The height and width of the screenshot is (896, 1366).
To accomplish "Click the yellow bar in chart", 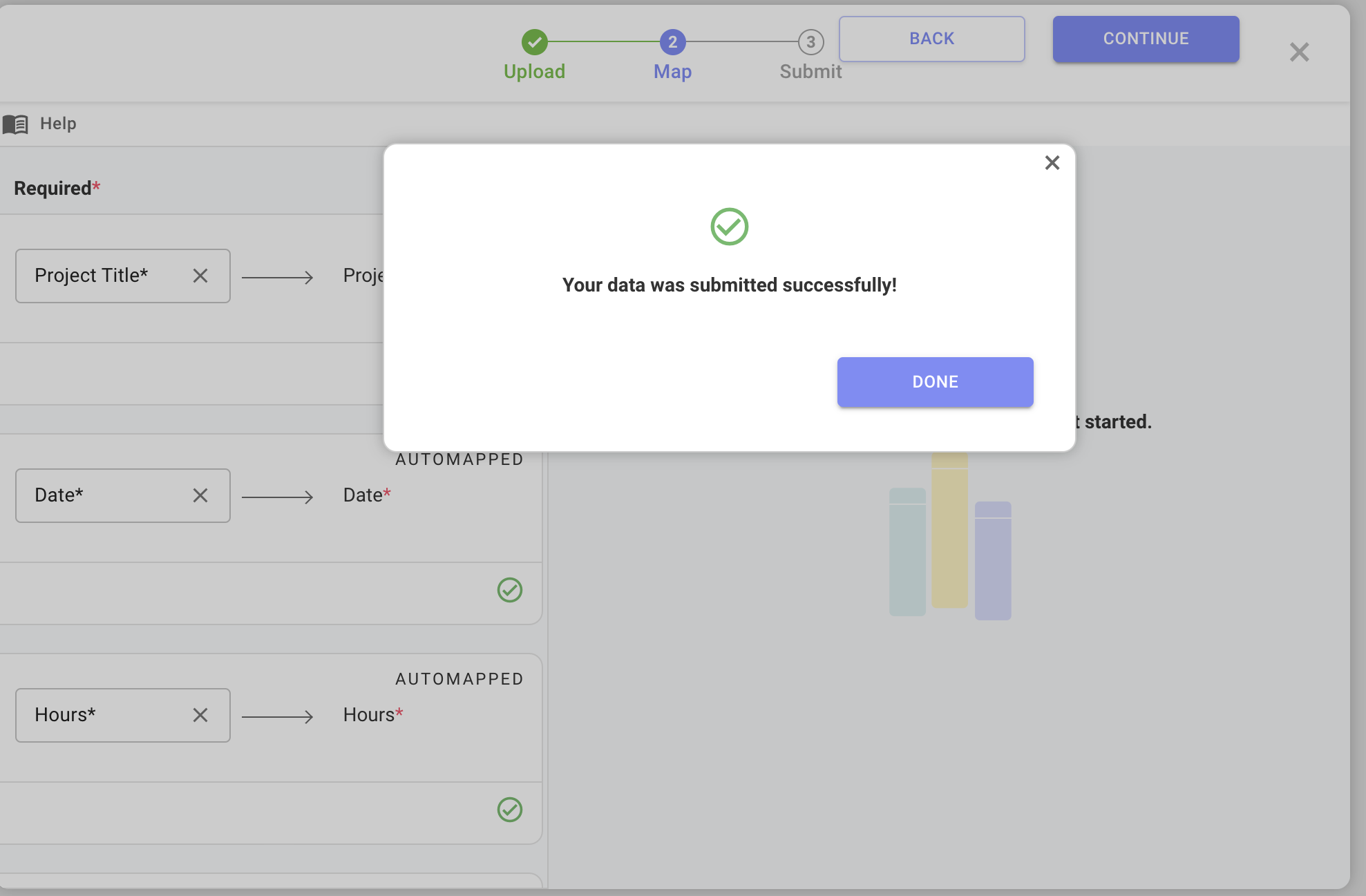I will pyautogui.click(x=949, y=532).
